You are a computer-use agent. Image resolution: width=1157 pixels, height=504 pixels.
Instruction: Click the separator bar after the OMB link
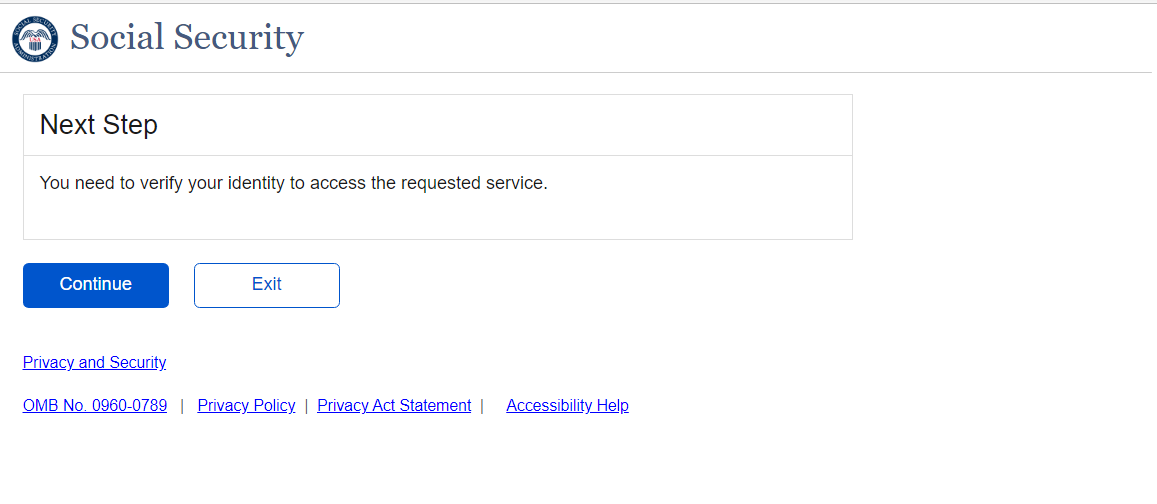click(182, 405)
